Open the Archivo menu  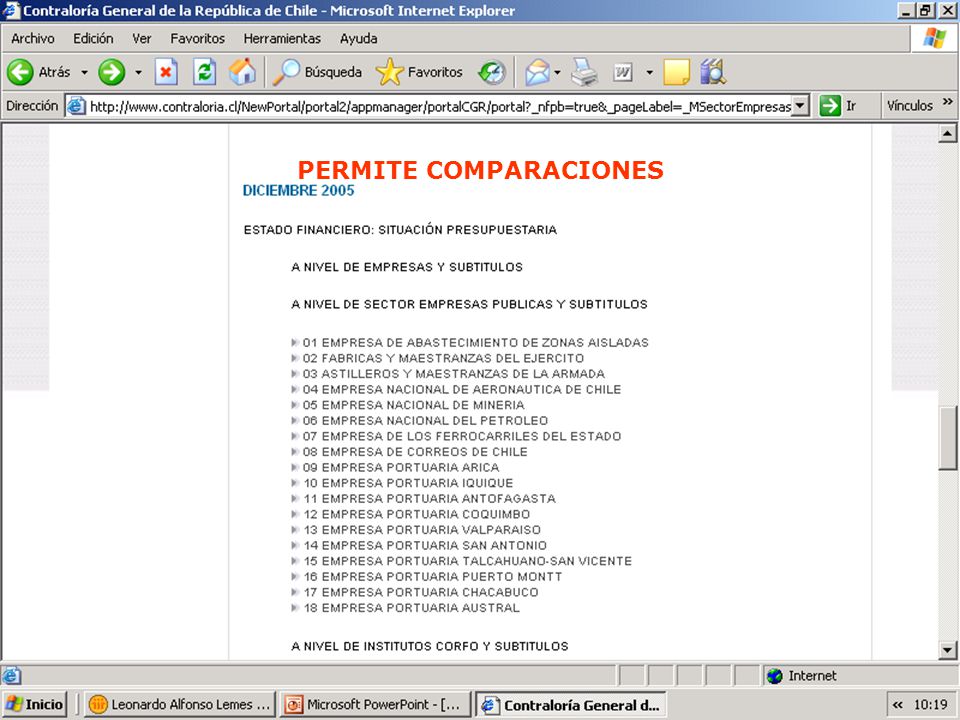(x=32, y=39)
